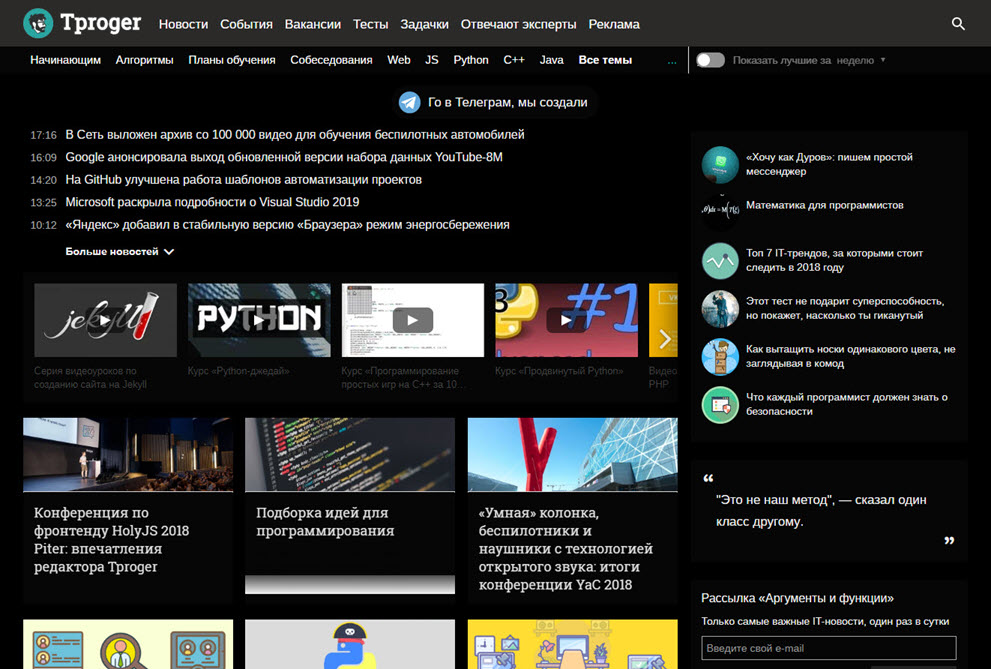This screenshot has height=669, width=991.
Task: Open '«Хочу как Дуров»' messenger article
Action: point(829,164)
